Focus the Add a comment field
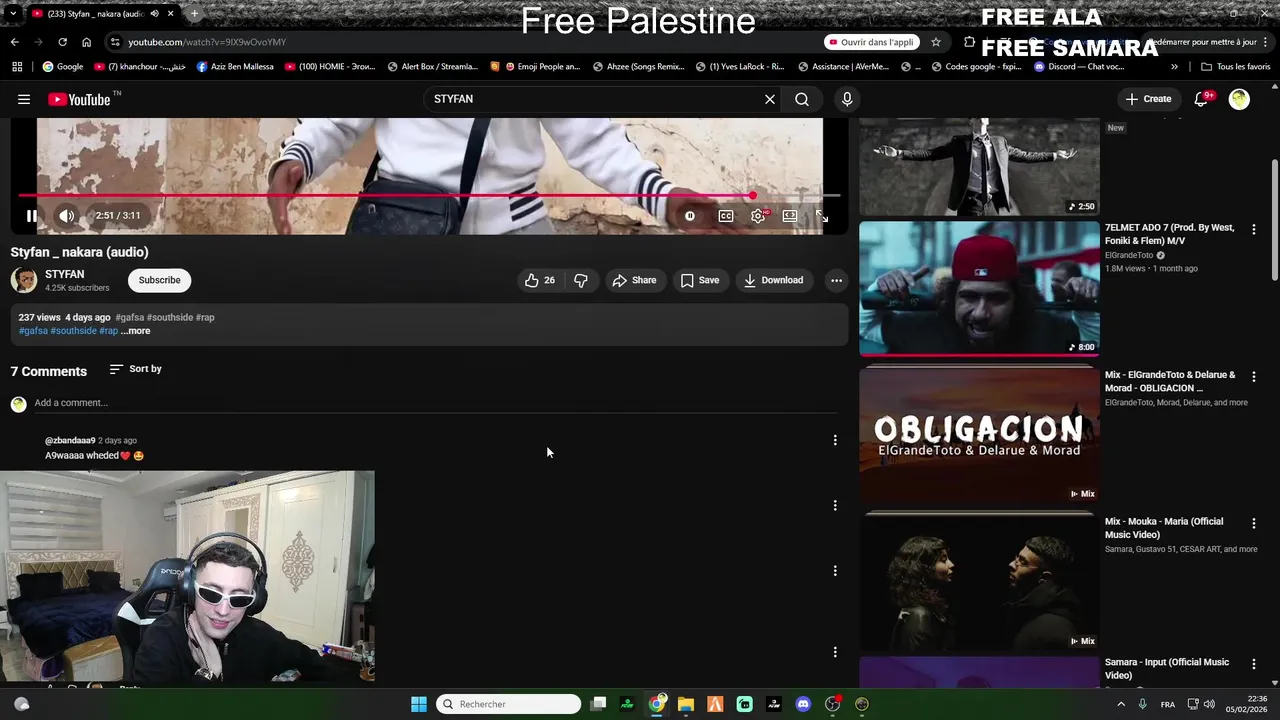 tap(435, 403)
